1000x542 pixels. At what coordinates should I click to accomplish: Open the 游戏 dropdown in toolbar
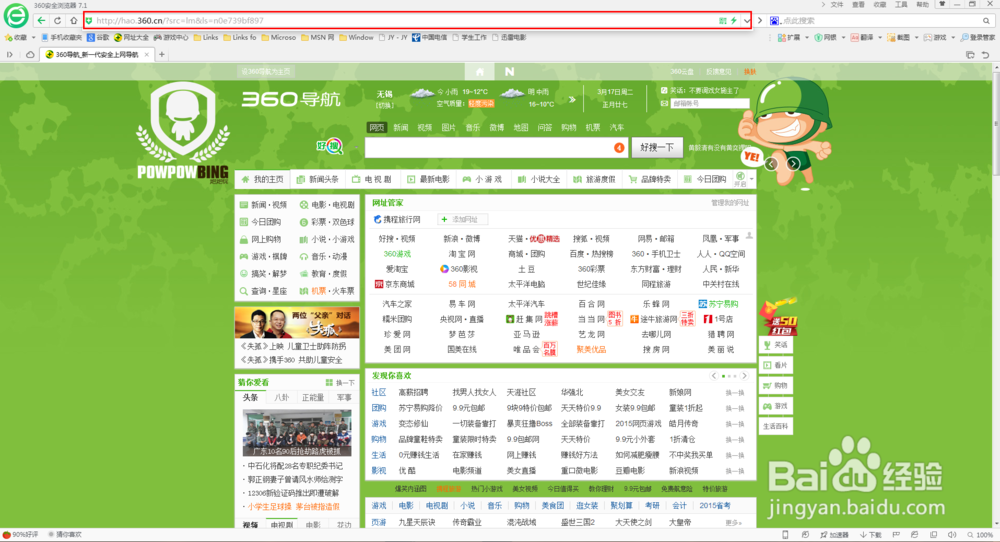coord(953,38)
